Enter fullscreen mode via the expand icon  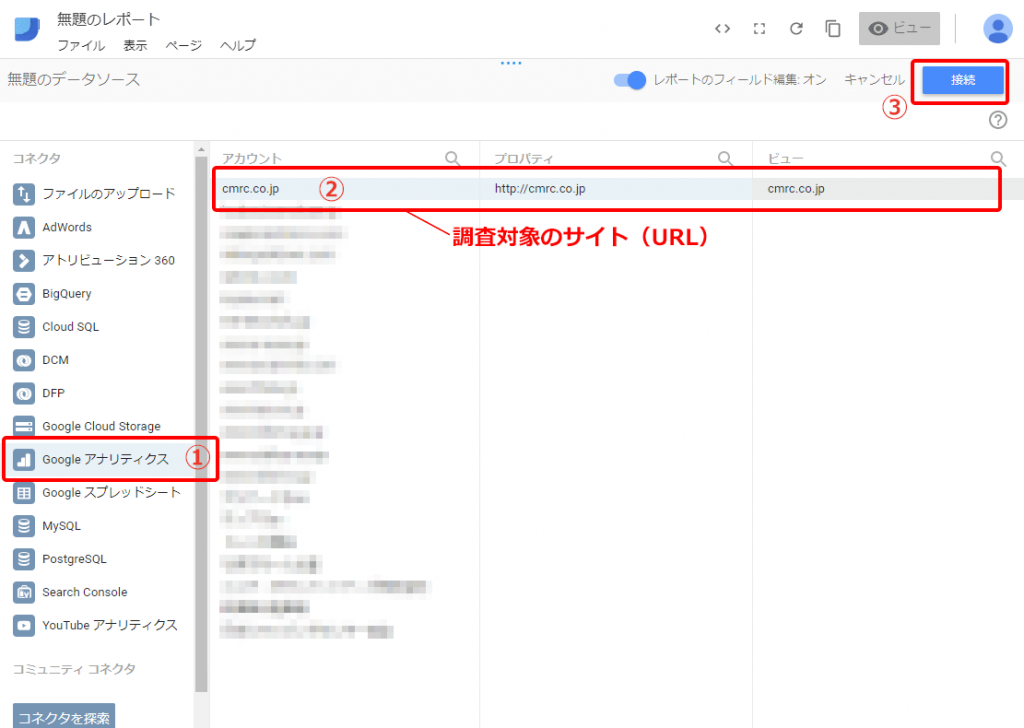(x=759, y=29)
